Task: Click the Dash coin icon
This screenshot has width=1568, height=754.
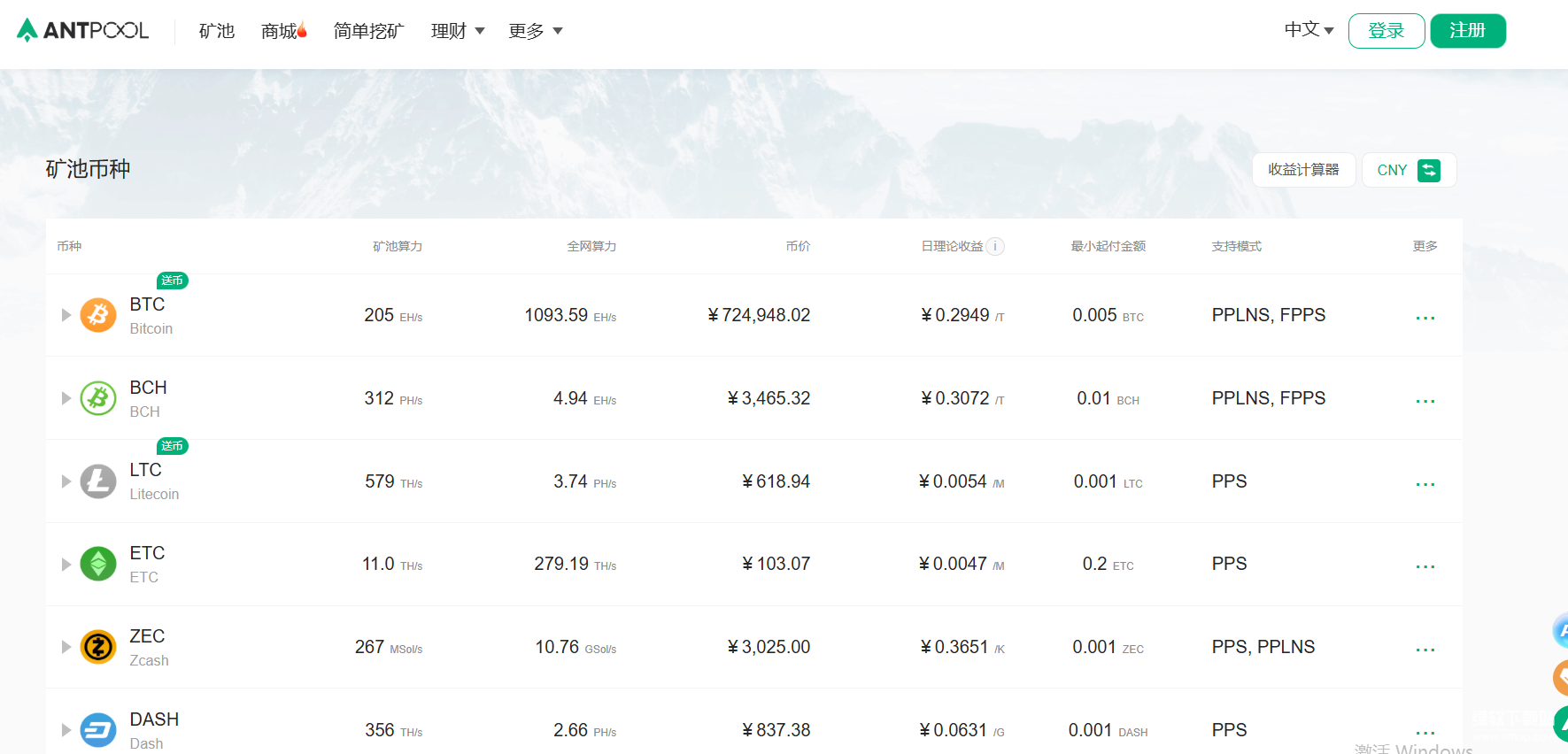Action: tap(98, 730)
